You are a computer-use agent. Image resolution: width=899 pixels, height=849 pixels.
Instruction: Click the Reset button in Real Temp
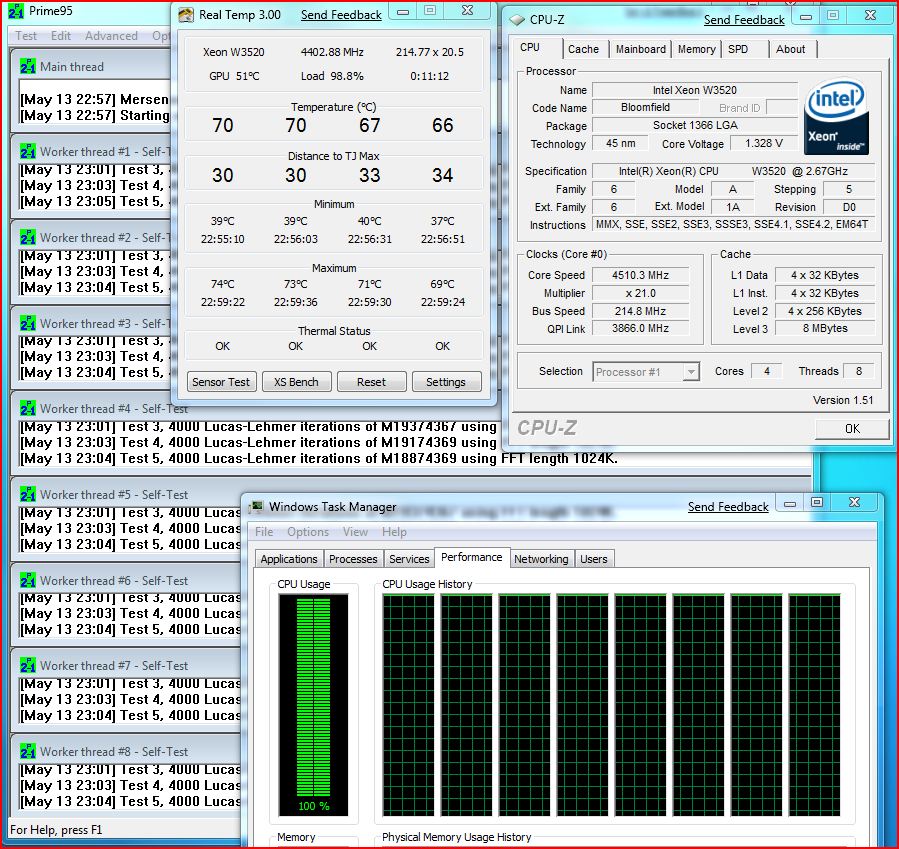point(372,382)
